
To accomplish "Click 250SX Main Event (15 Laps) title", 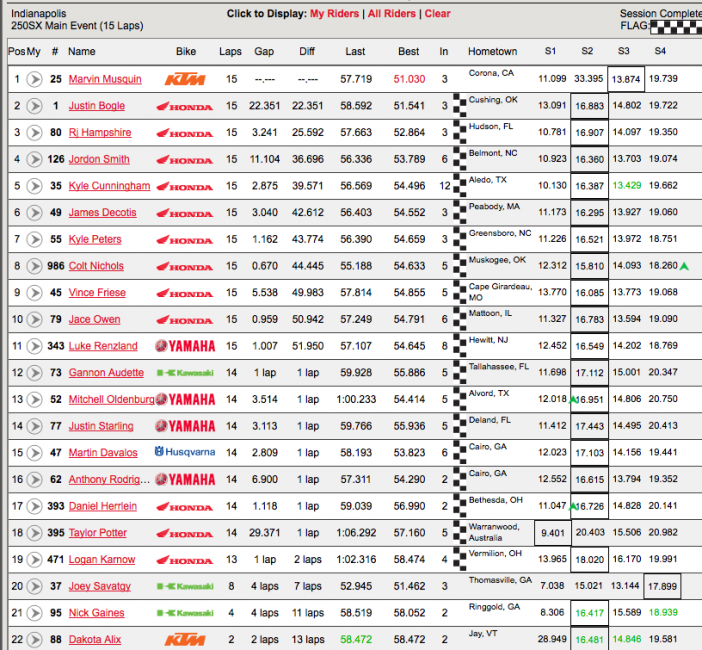I will [77, 26].
